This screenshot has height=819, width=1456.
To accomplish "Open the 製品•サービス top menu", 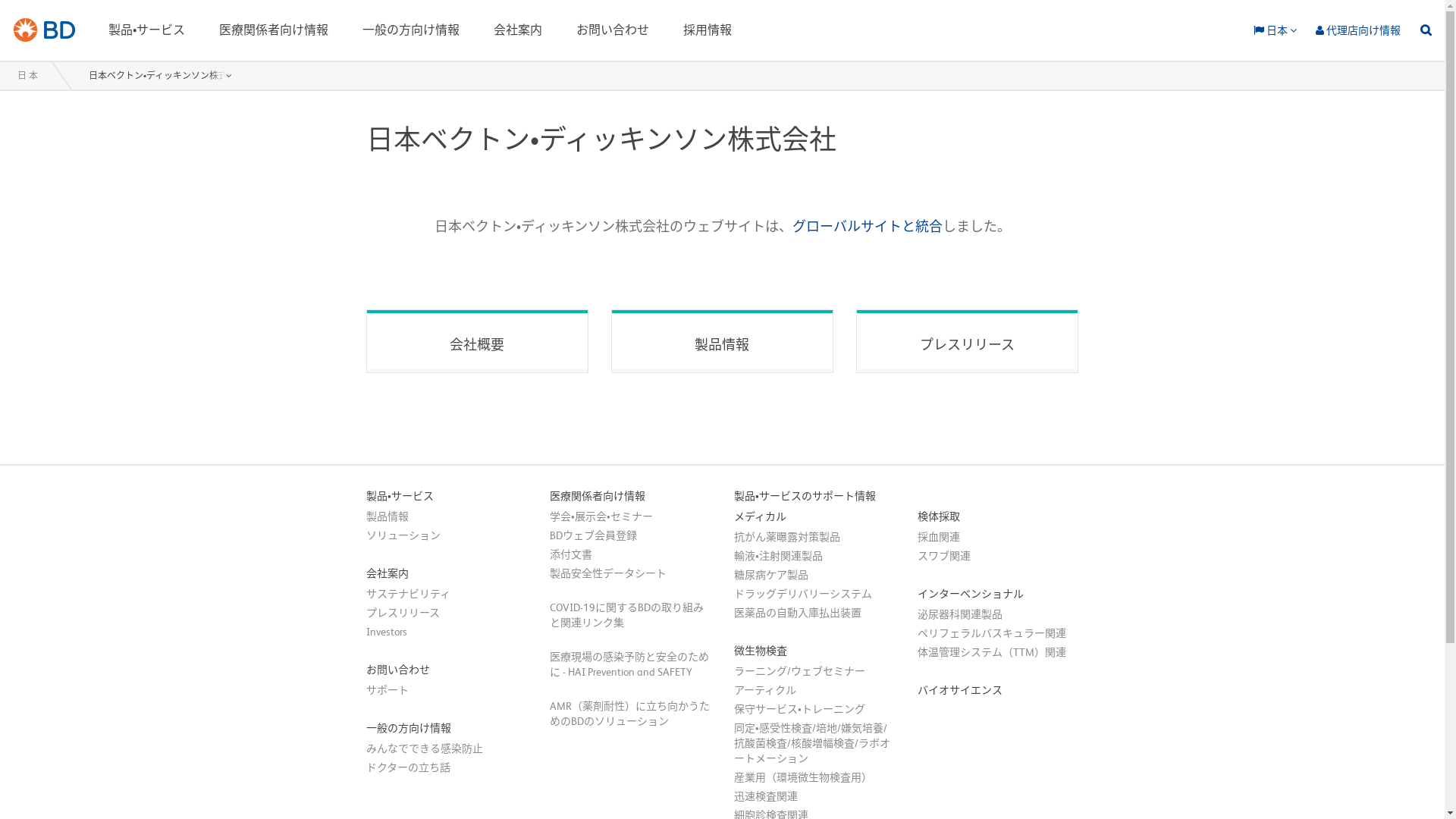I will 146,30.
